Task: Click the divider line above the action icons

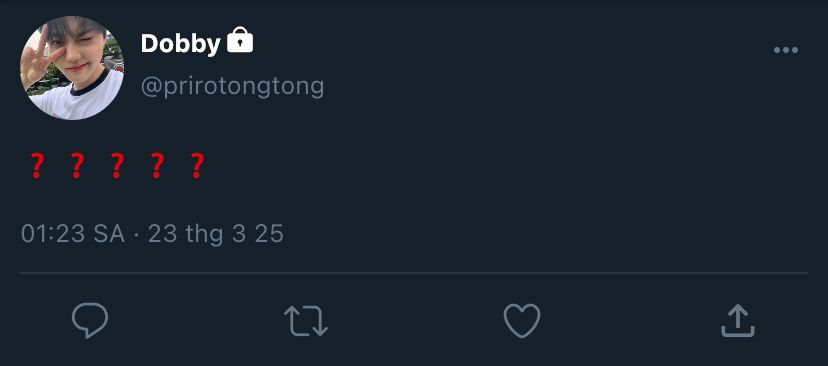Action: [414, 273]
